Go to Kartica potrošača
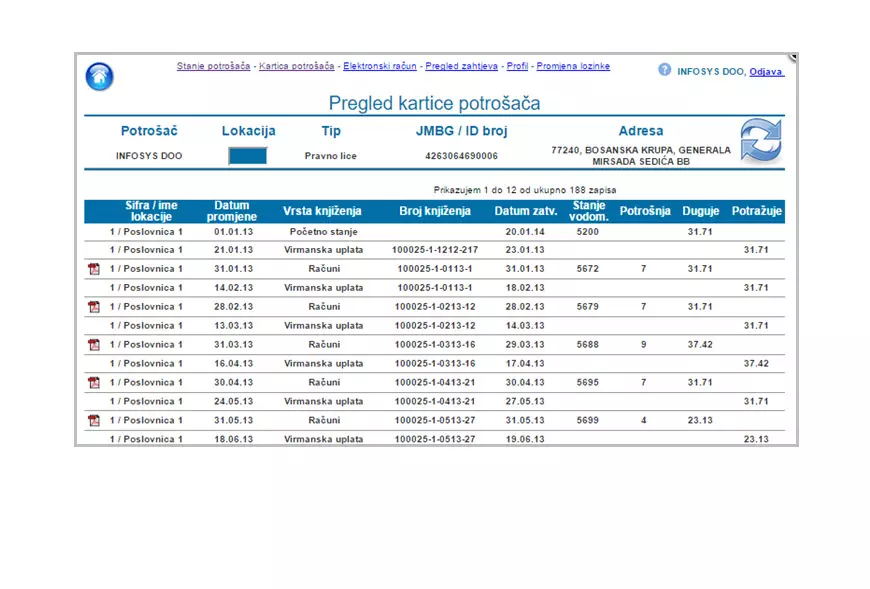This screenshot has height=589, width=870. 296,67
